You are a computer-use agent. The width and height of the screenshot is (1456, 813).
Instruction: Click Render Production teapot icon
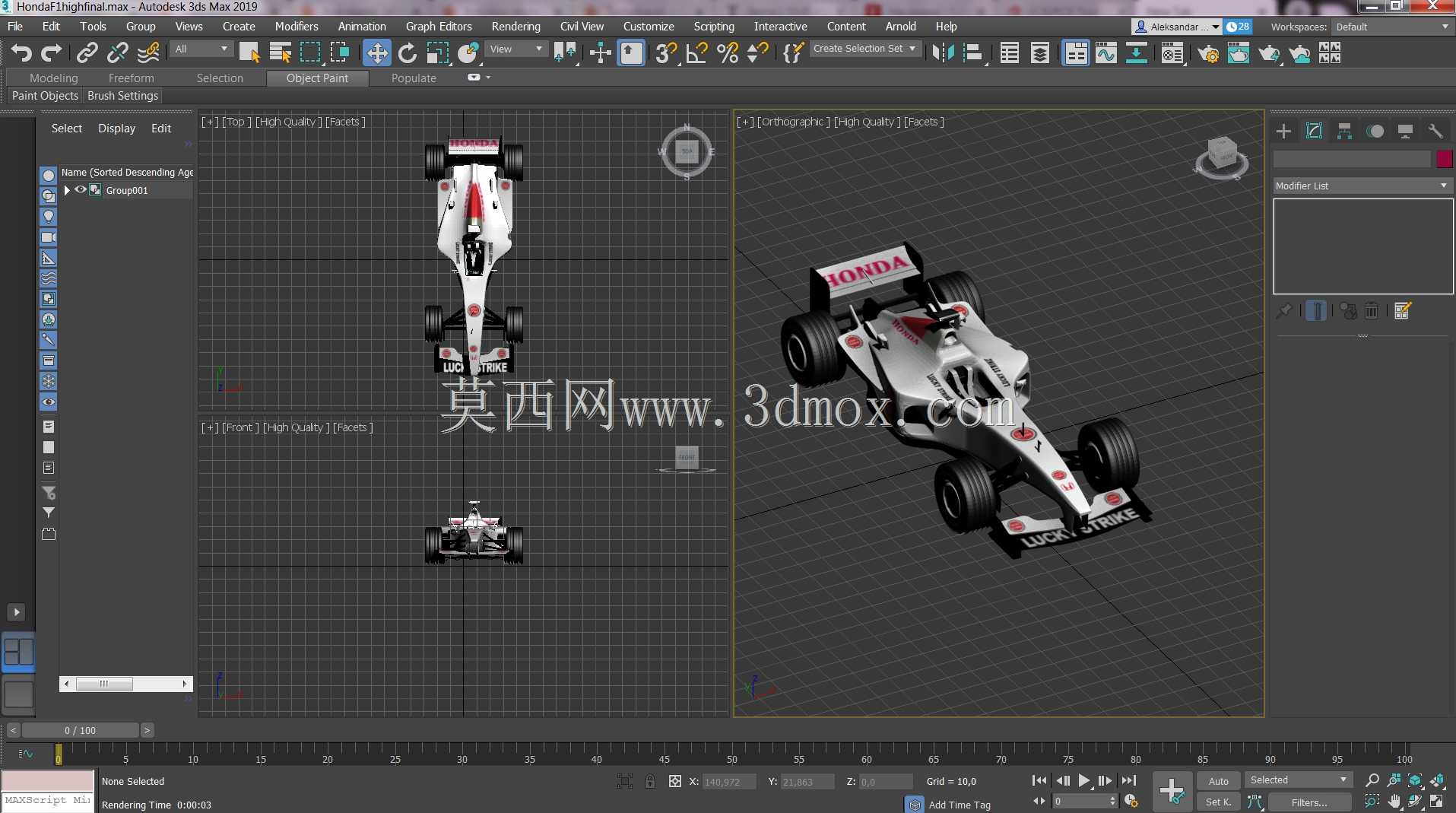pos(1269,53)
